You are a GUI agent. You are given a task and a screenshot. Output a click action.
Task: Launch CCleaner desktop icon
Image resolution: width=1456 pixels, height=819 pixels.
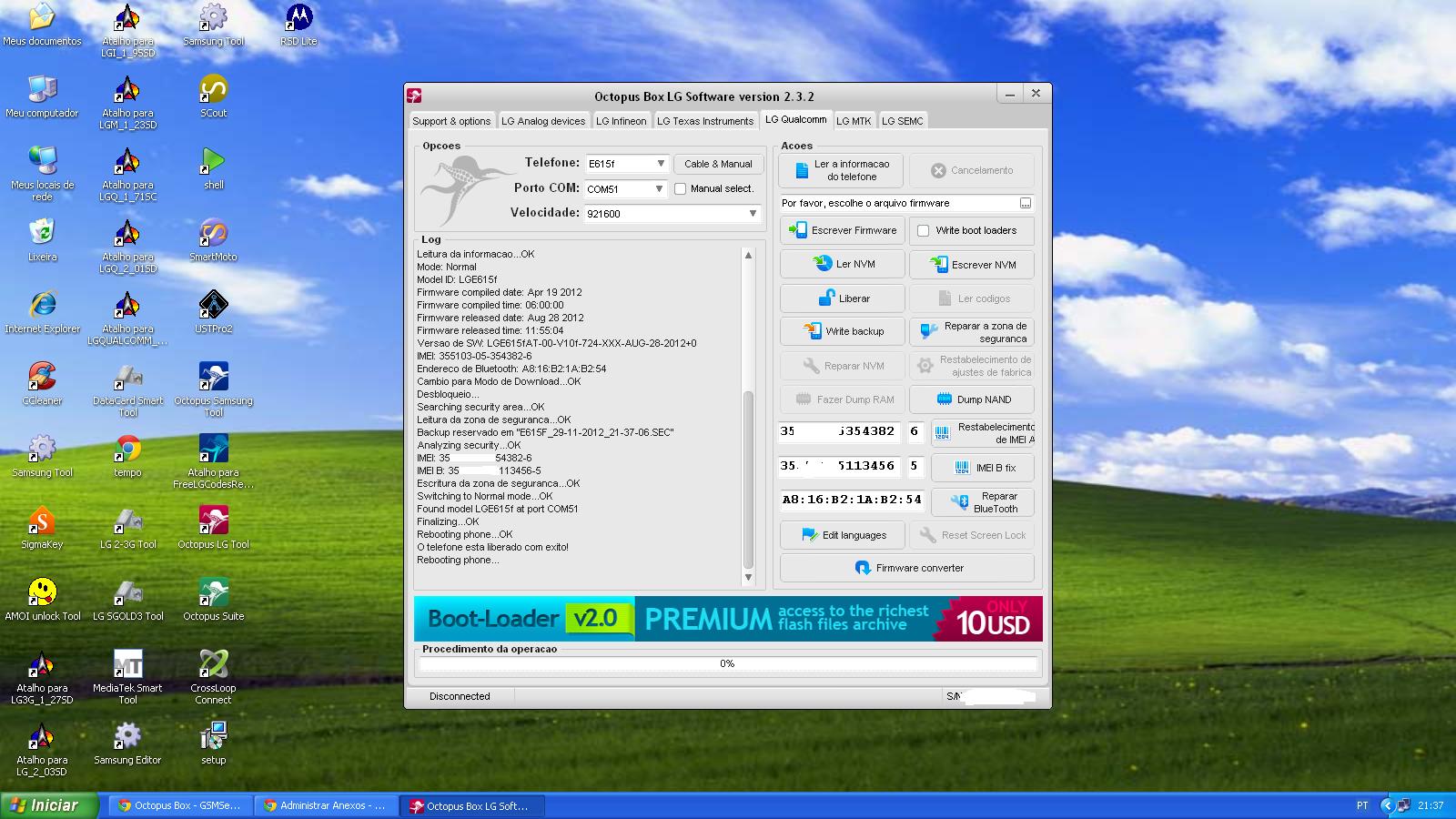click(42, 383)
